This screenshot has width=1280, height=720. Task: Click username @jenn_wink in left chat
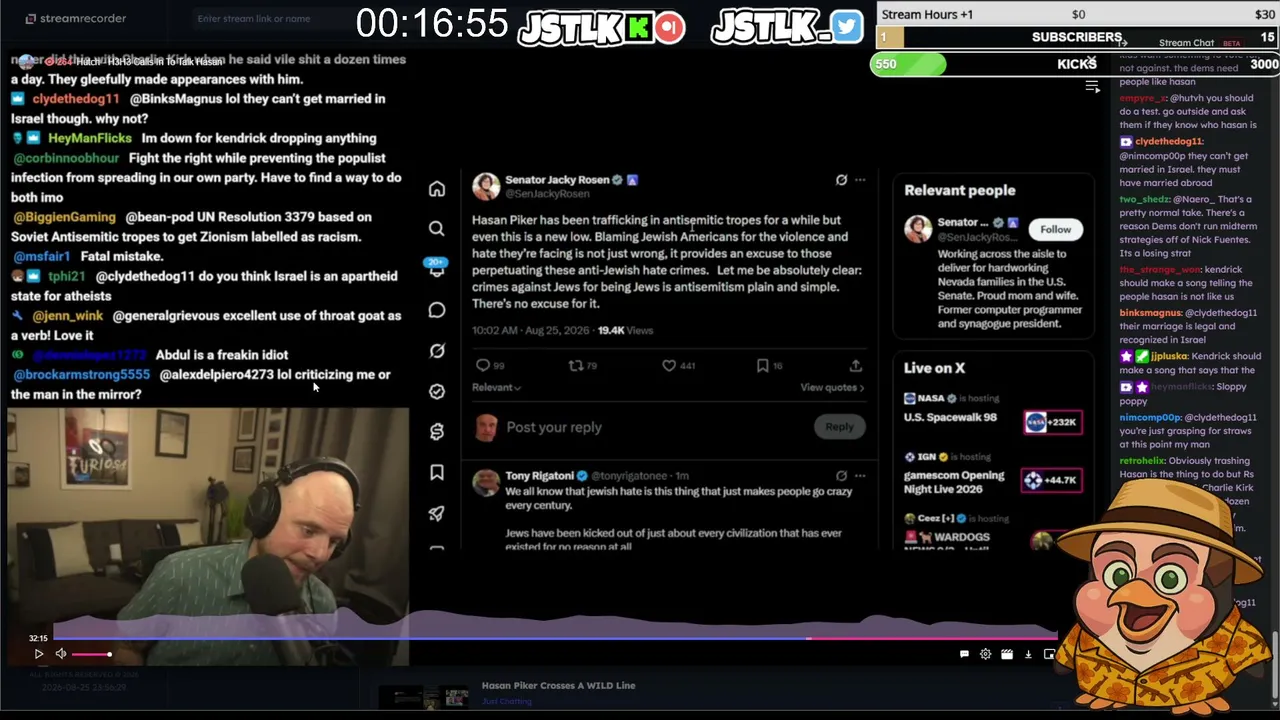[x=67, y=315]
